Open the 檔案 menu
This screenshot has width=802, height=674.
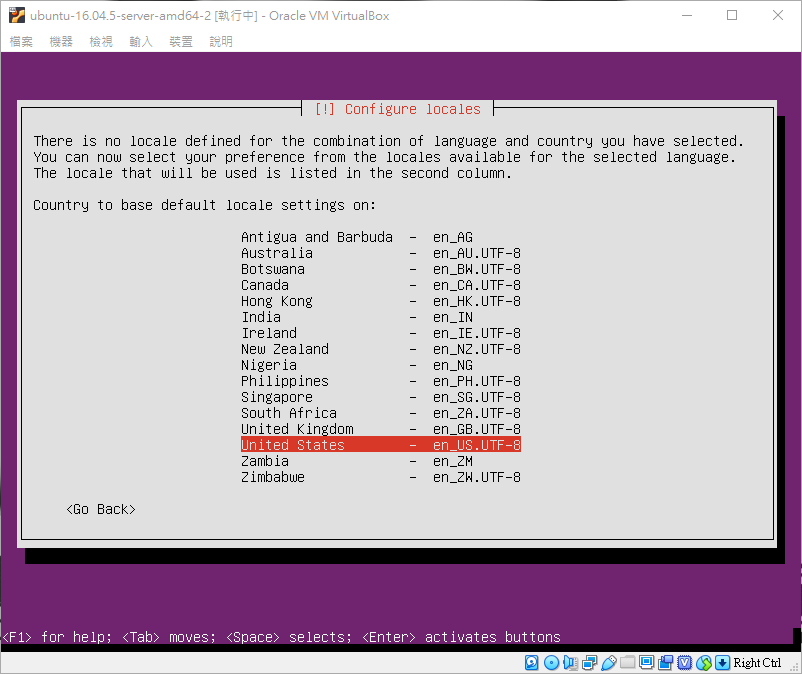pyautogui.click(x=21, y=41)
